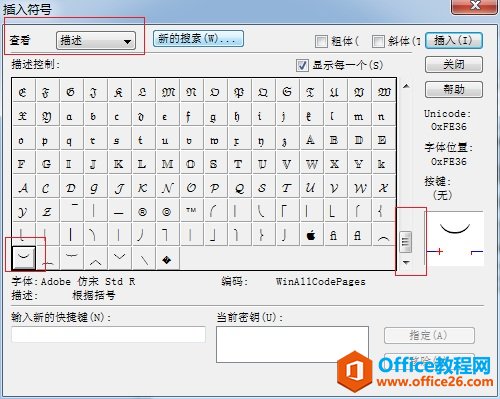The width and height of the screenshot is (500, 399).
Task: Click the 根据括号 description text
Action: coord(94,295)
